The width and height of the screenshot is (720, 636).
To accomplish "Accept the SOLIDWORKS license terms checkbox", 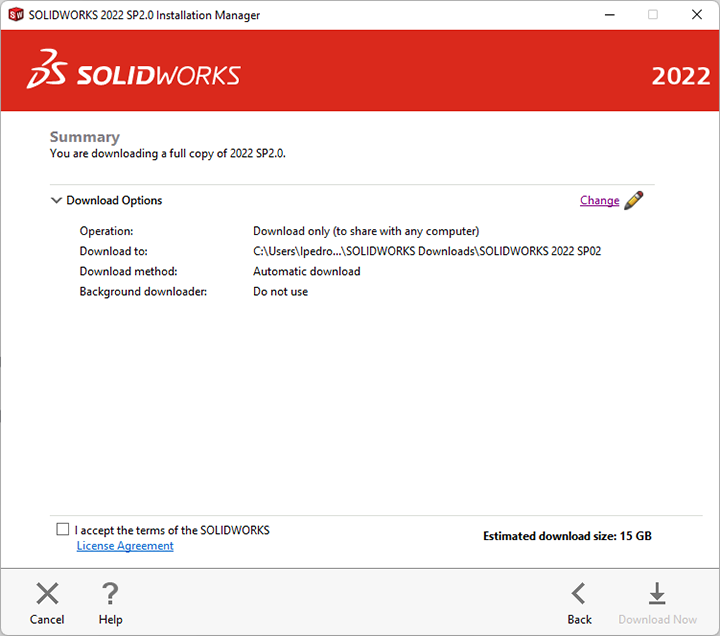I will tap(62, 529).
